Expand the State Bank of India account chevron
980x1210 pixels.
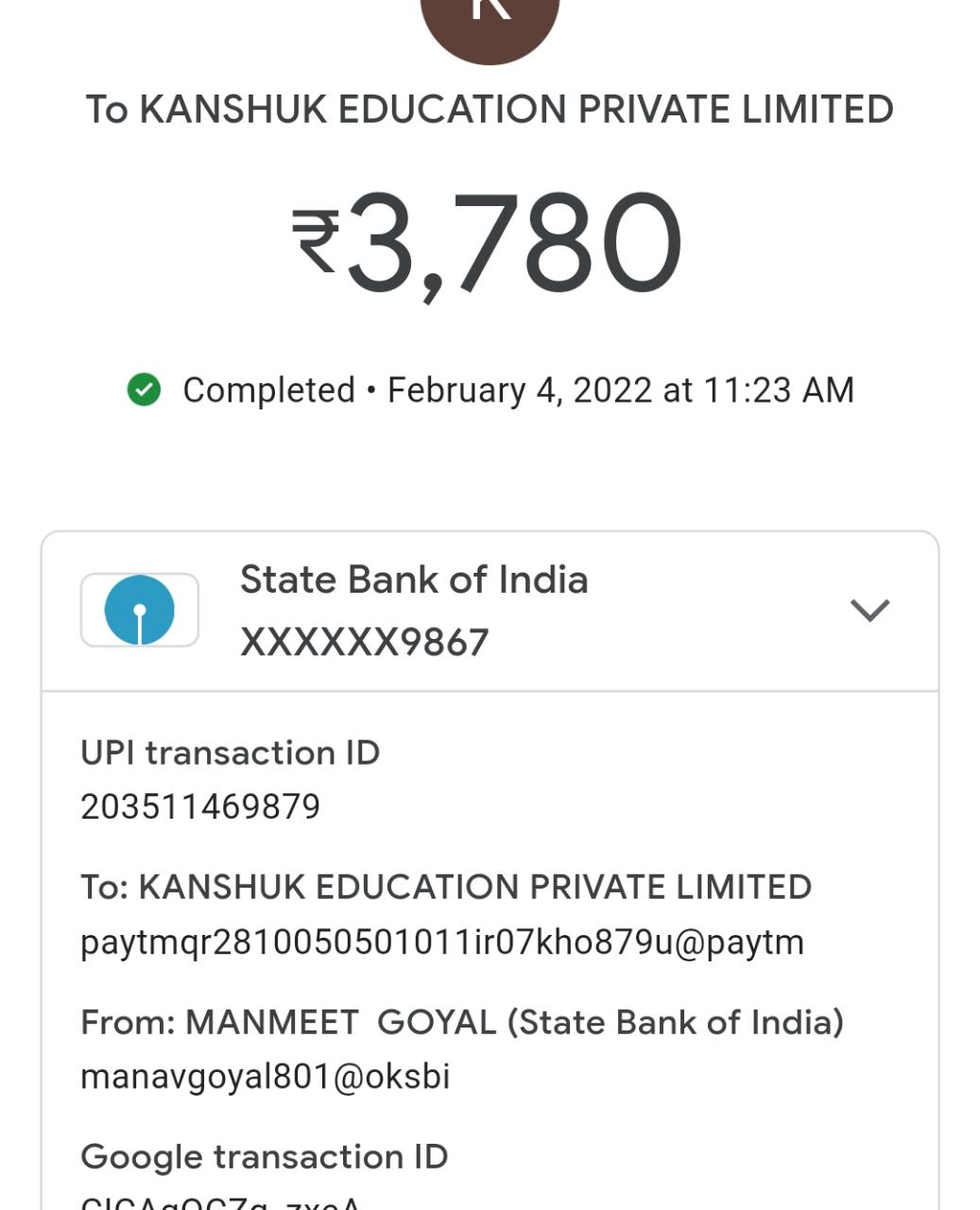(869, 611)
